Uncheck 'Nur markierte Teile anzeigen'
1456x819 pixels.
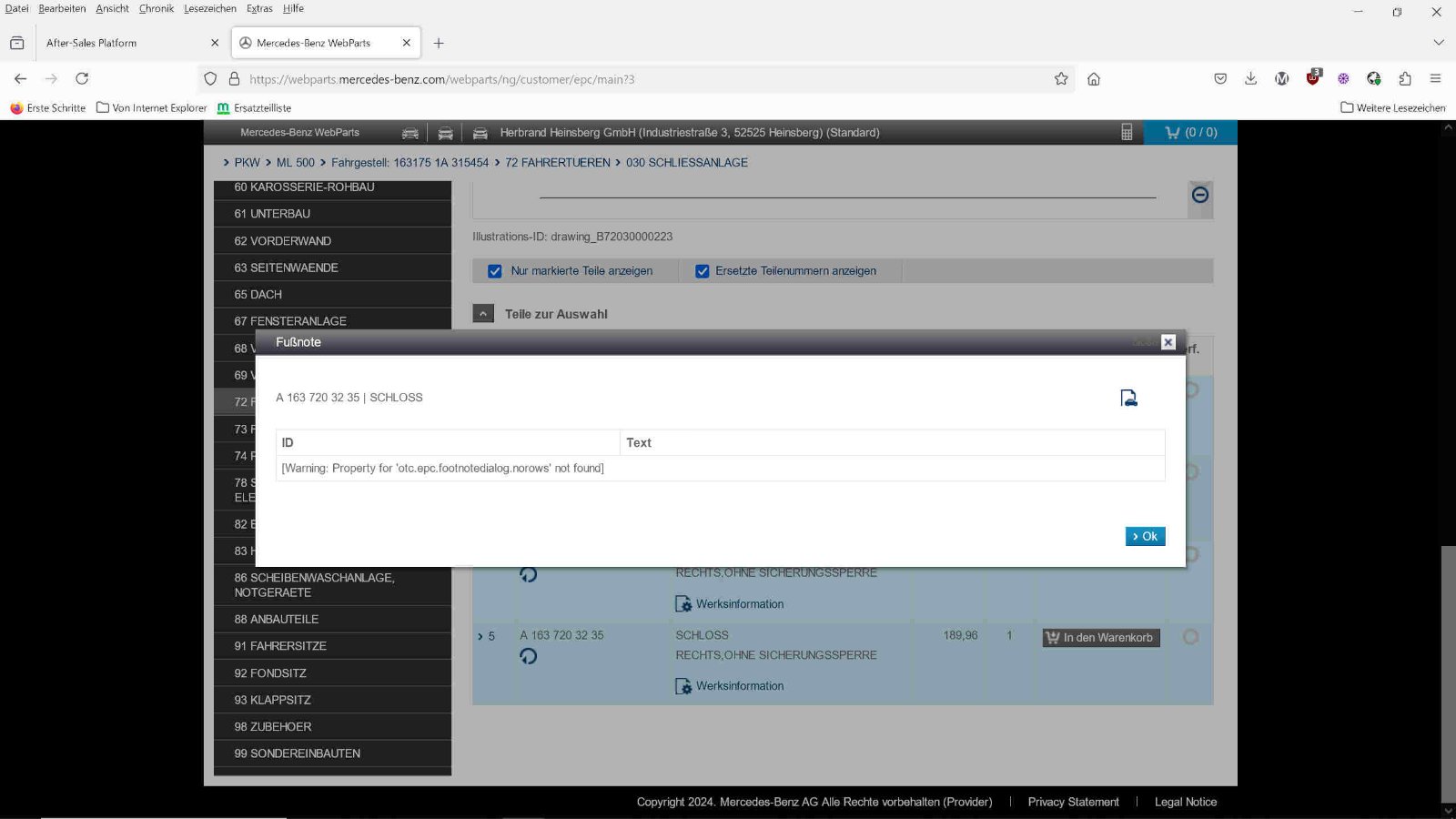tap(495, 271)
